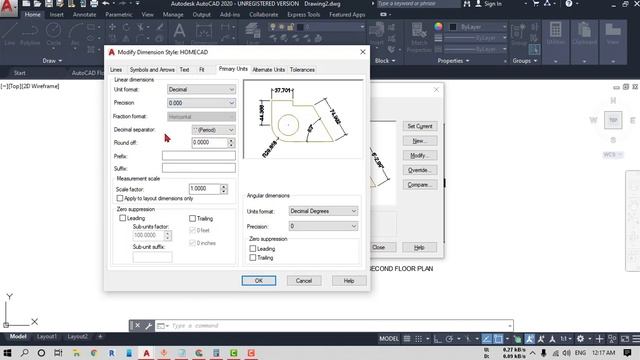This screenshot has width=640, height=360.
Task: Choose the Text tool in Annotation panel
Action: point(179,32)
